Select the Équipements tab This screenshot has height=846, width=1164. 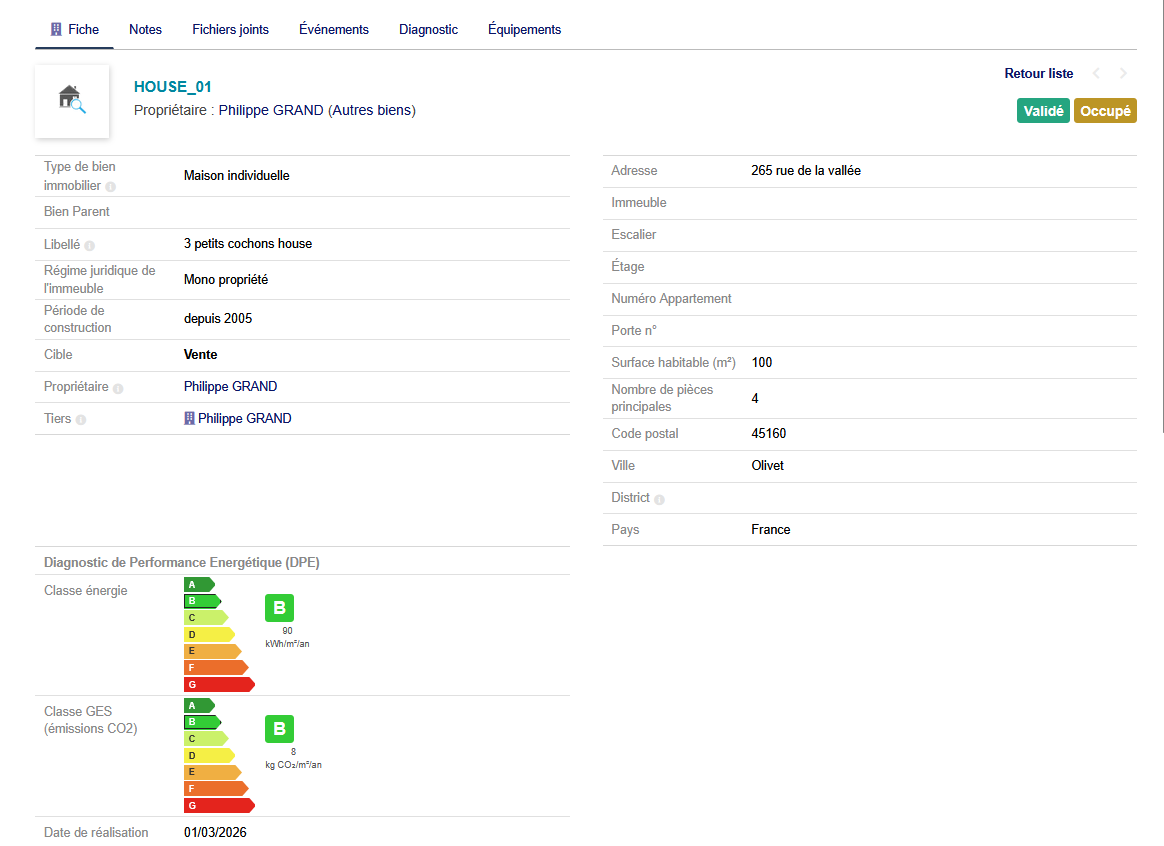(x=524, y=30)
